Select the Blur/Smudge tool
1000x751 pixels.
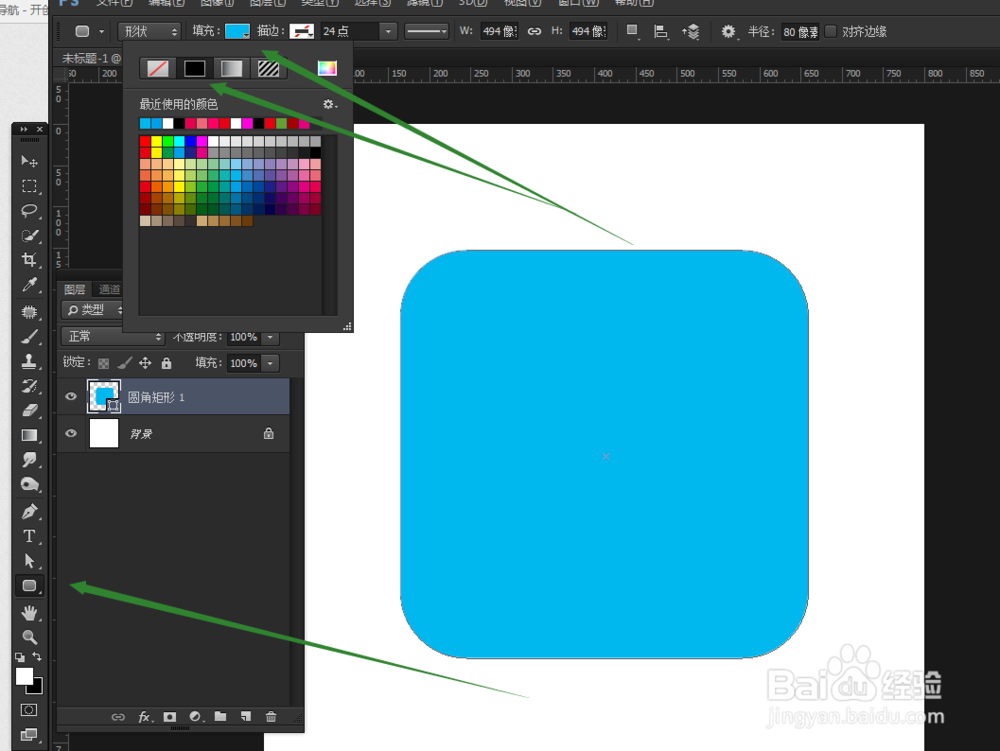click(29, 460)
